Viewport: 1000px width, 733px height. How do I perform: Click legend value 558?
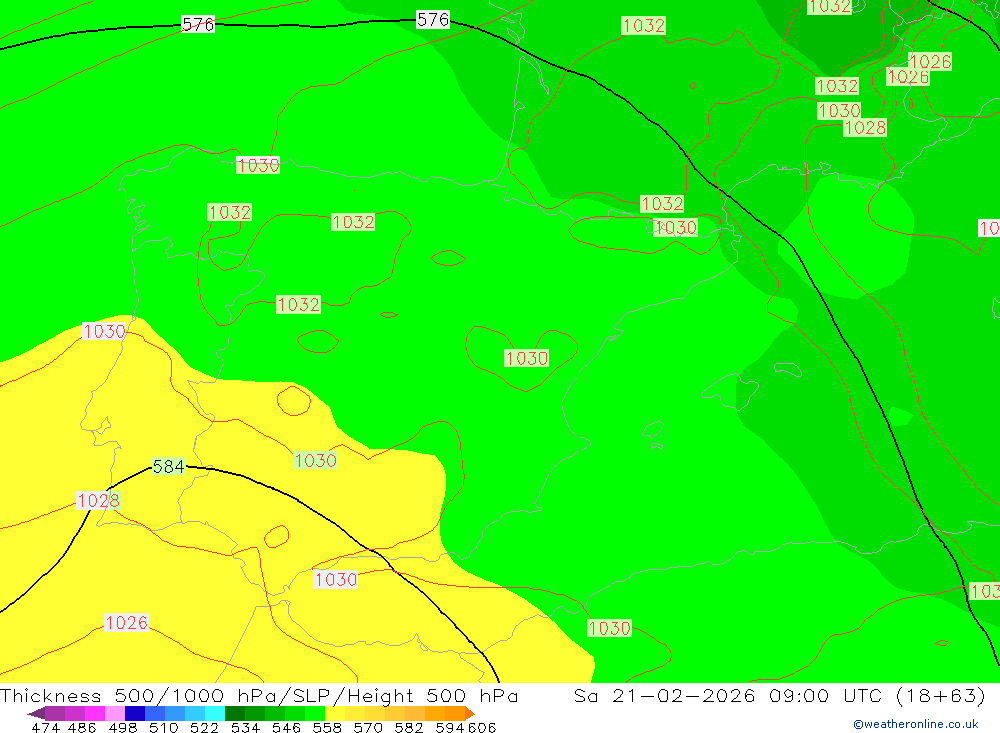pos(327,727)
